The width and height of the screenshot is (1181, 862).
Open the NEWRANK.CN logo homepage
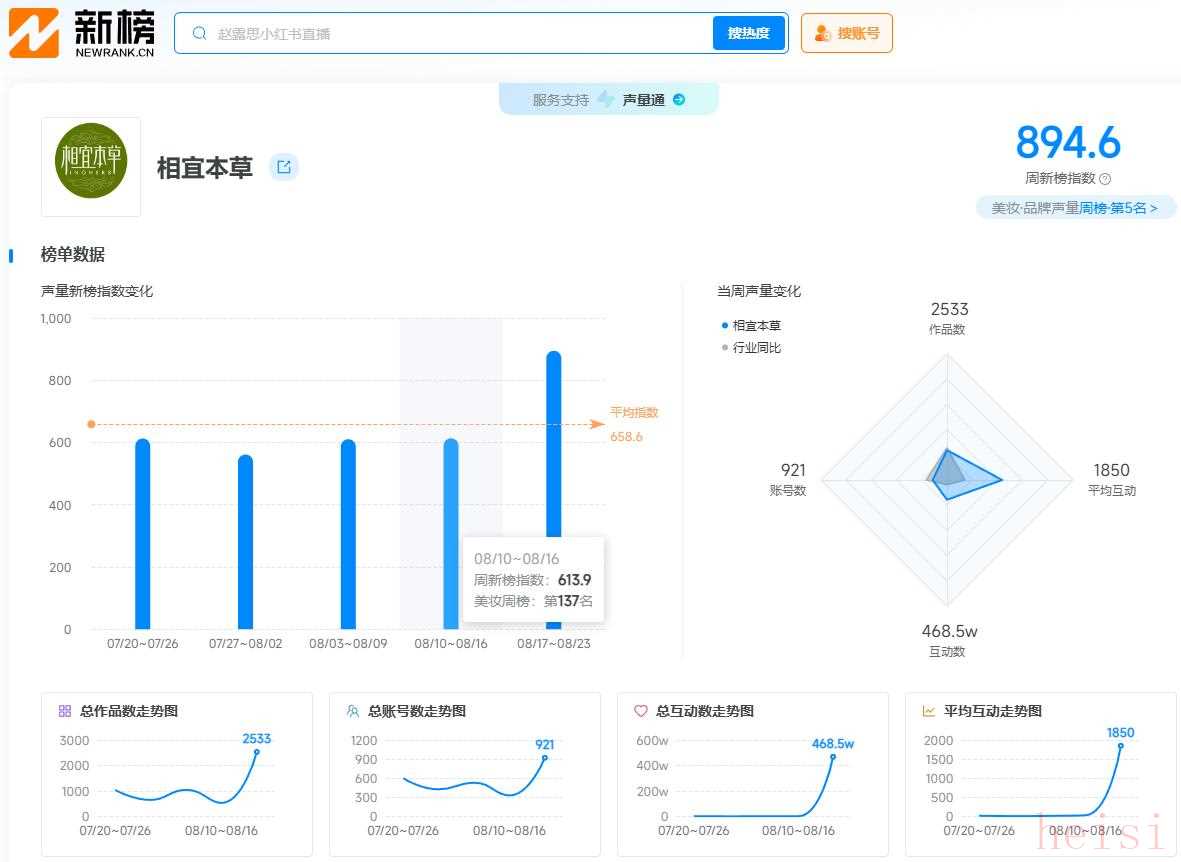[x=82, y=33]
